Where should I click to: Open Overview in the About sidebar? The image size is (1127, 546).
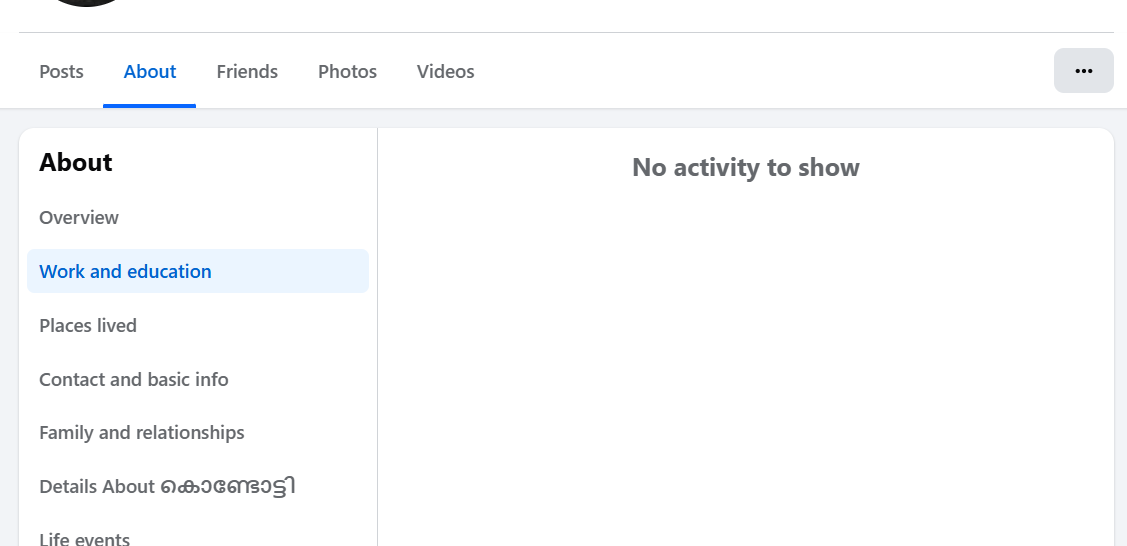[x=79, y=218]
